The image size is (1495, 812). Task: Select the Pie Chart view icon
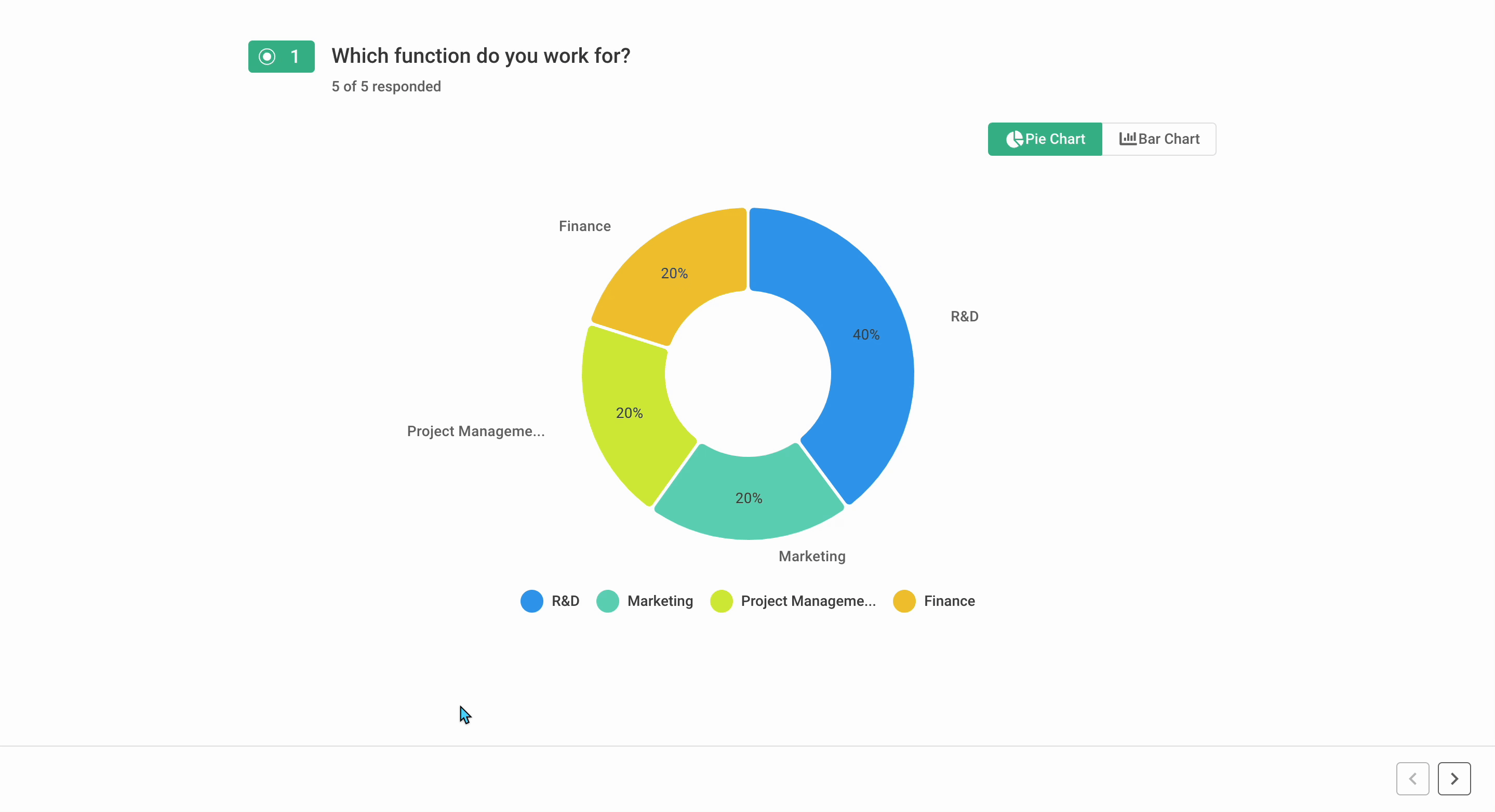[x=1015, y=139]
